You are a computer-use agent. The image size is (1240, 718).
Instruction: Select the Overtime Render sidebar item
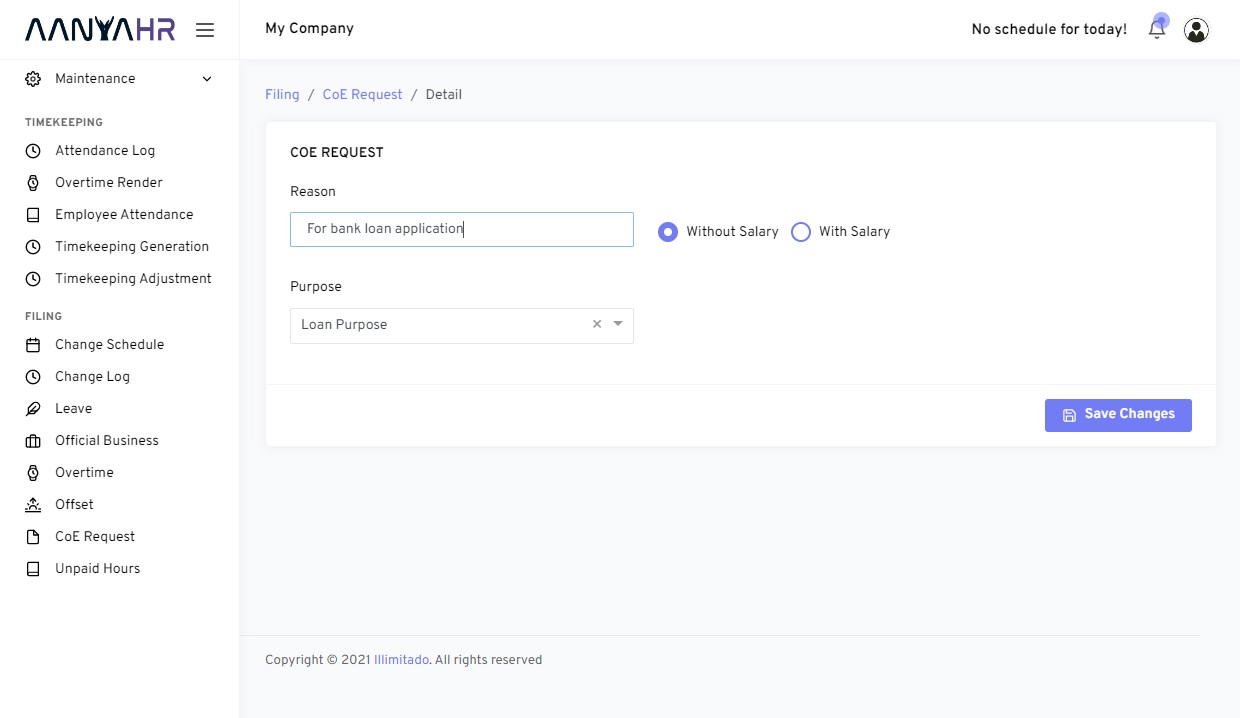(109, 182)
